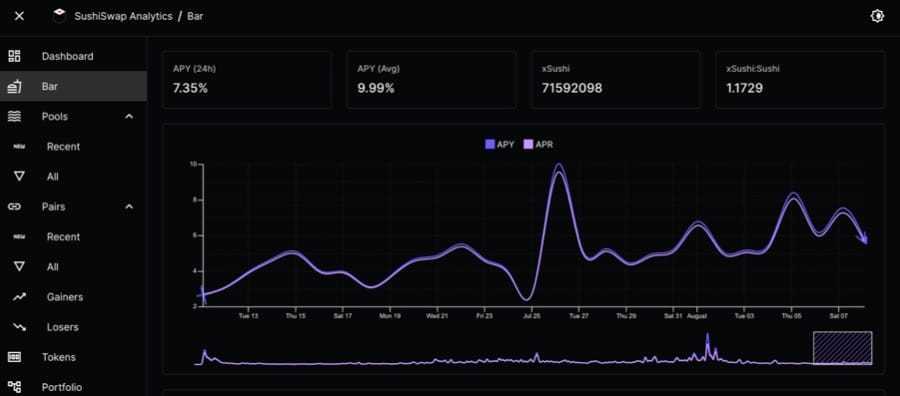Click the NEW icon beside Pools Recent
The image size is (900, 396).
(x=19, y=147)
